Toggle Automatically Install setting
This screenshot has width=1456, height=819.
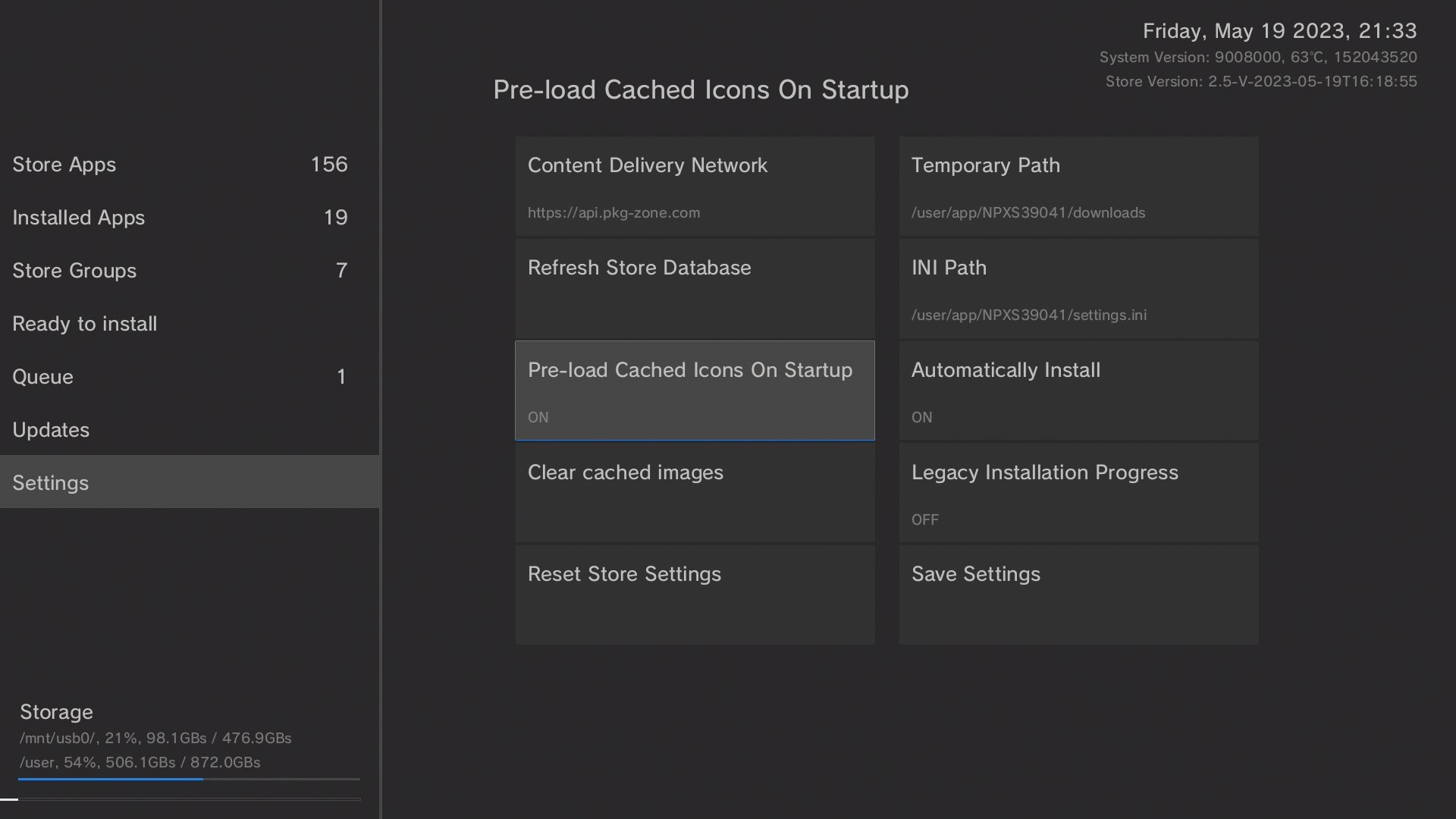pyautogui.click(x=1078, y=391)
